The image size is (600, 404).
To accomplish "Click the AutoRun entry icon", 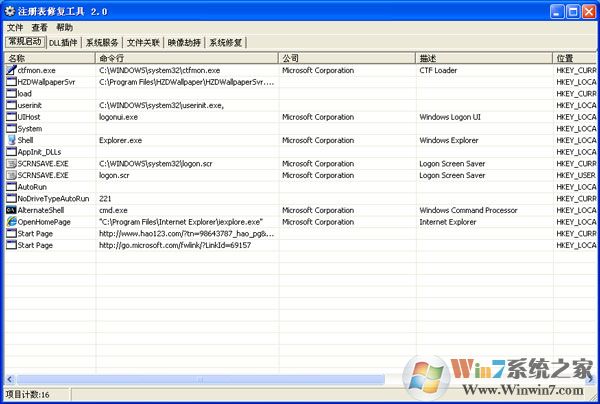I will click(11, 187).
